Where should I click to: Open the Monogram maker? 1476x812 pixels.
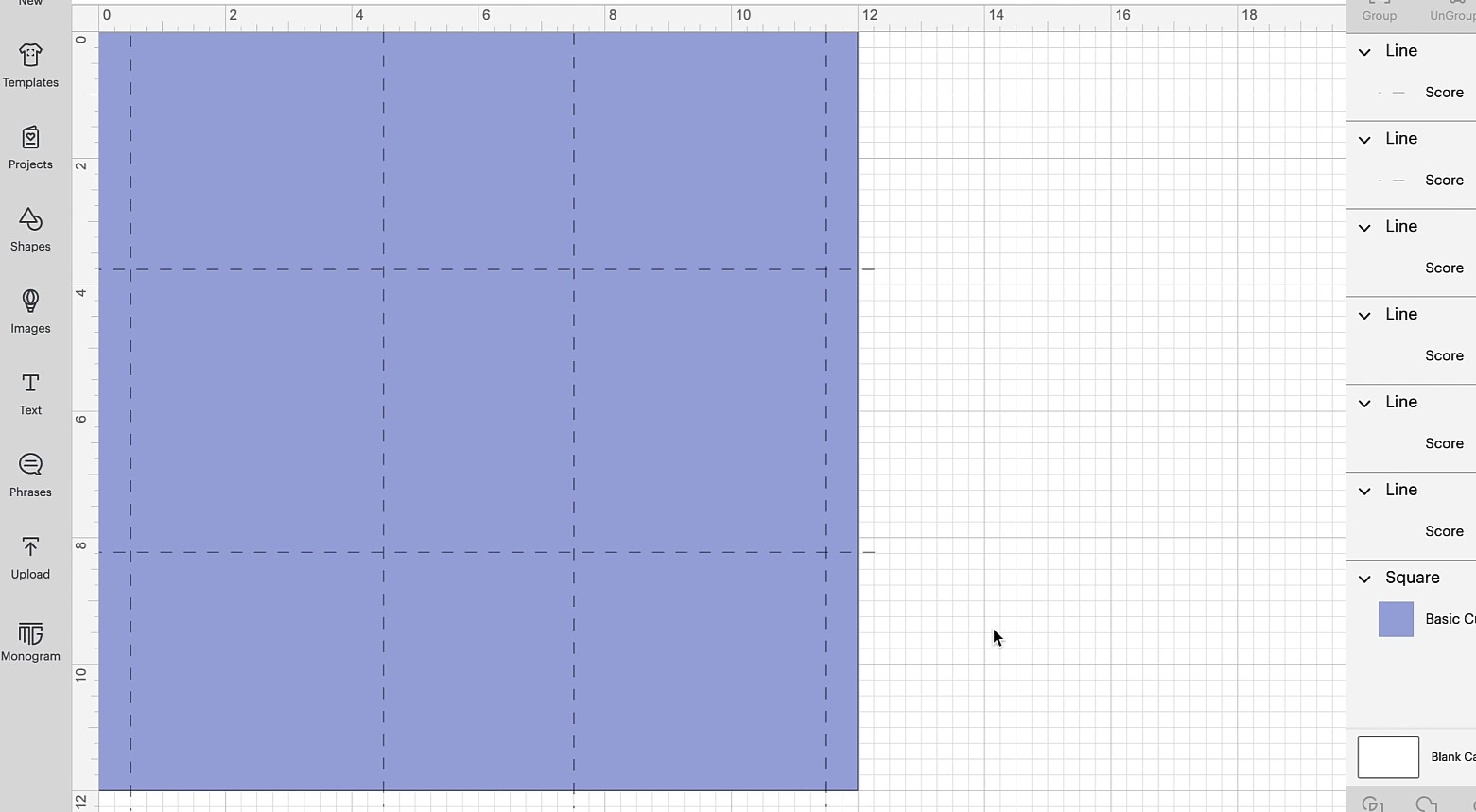pyautogui.click(x=30, y=641)
